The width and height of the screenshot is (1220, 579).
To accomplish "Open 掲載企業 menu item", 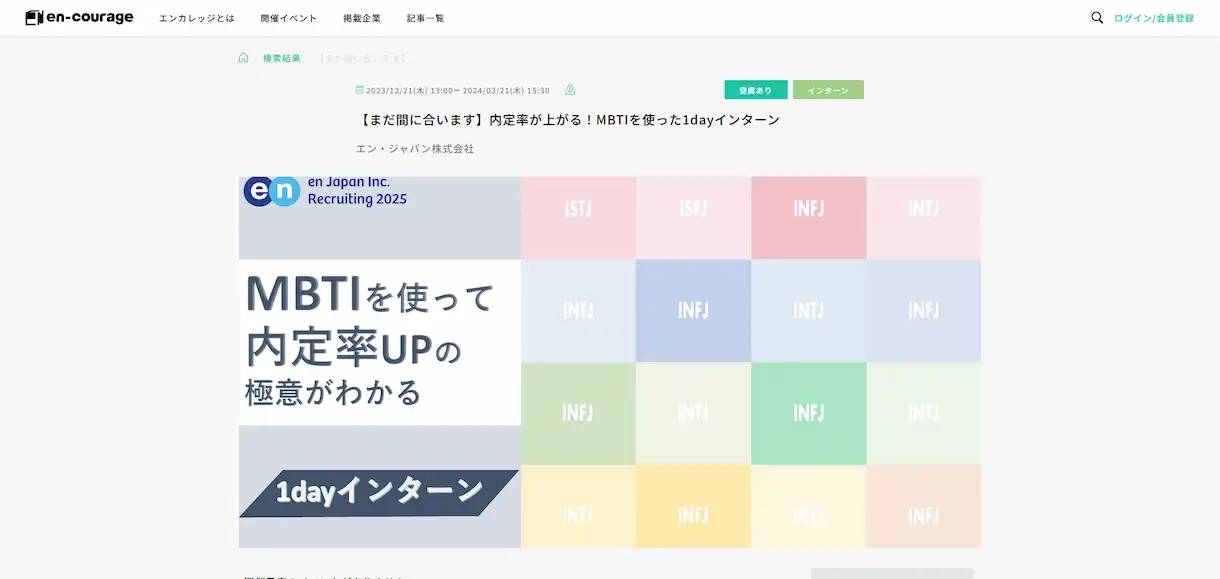I will [x=362, y=18].
